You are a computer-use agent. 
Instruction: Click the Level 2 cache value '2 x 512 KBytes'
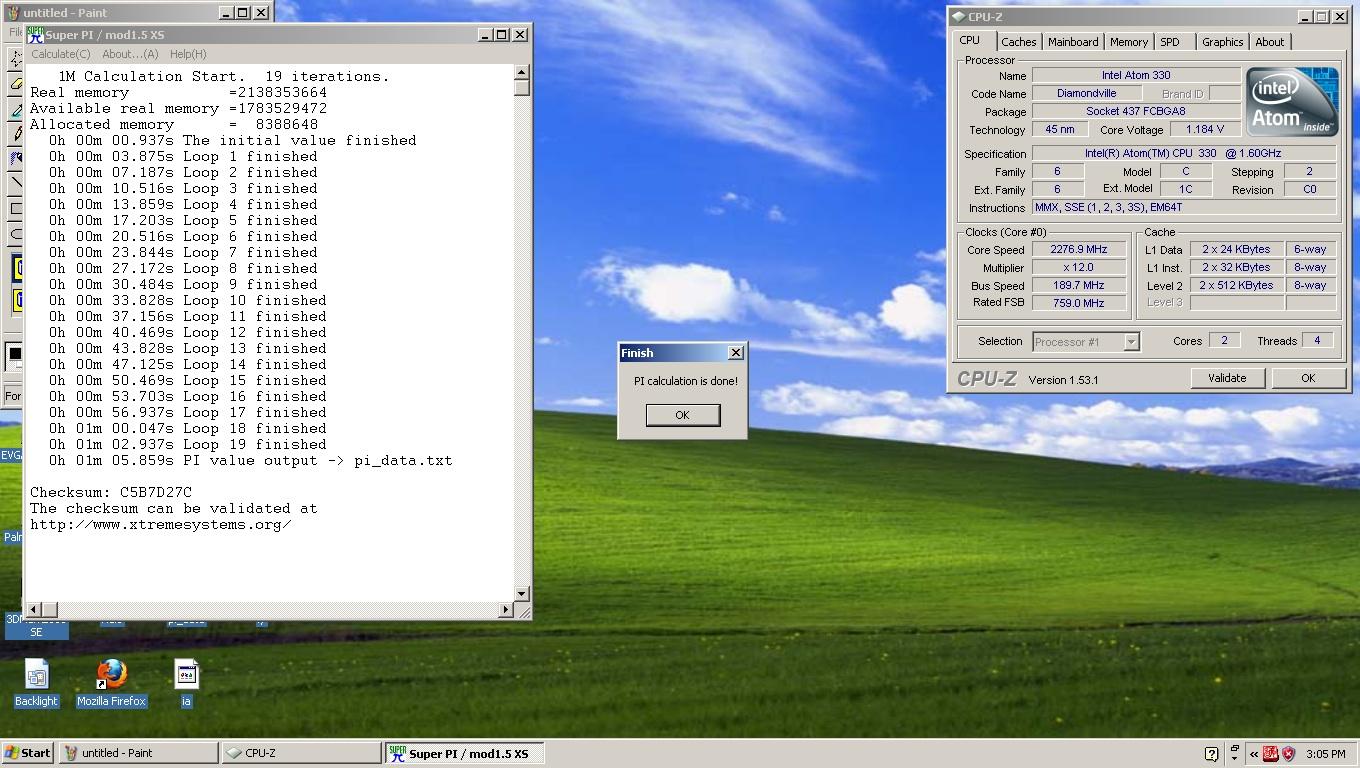point(1236,285)
